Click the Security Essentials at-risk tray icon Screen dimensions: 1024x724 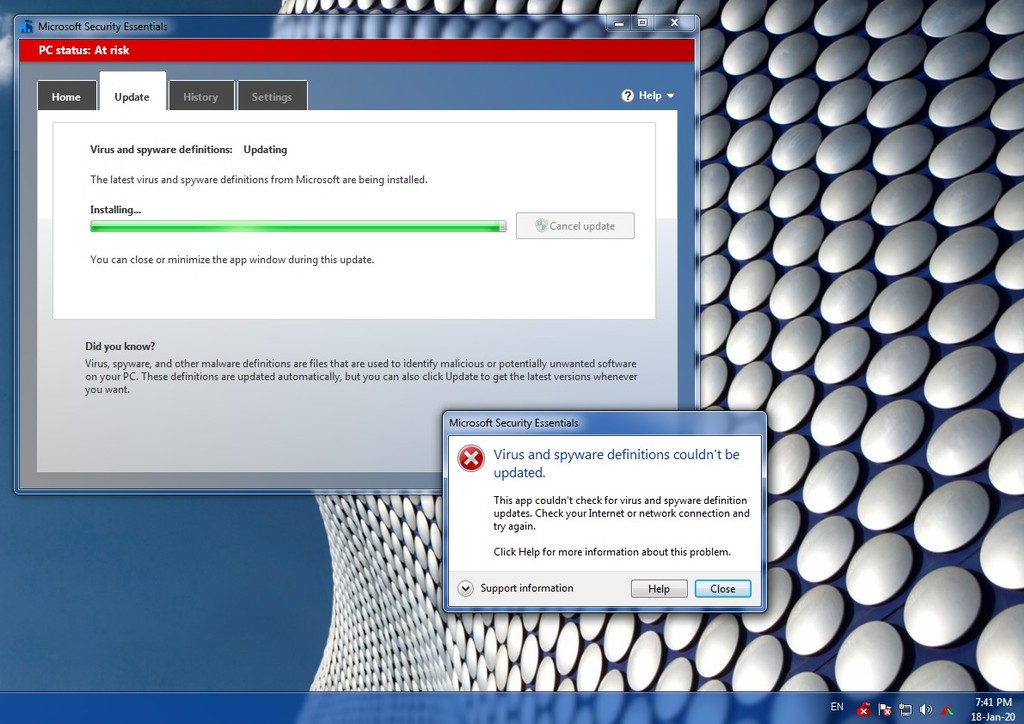(863, 709)
